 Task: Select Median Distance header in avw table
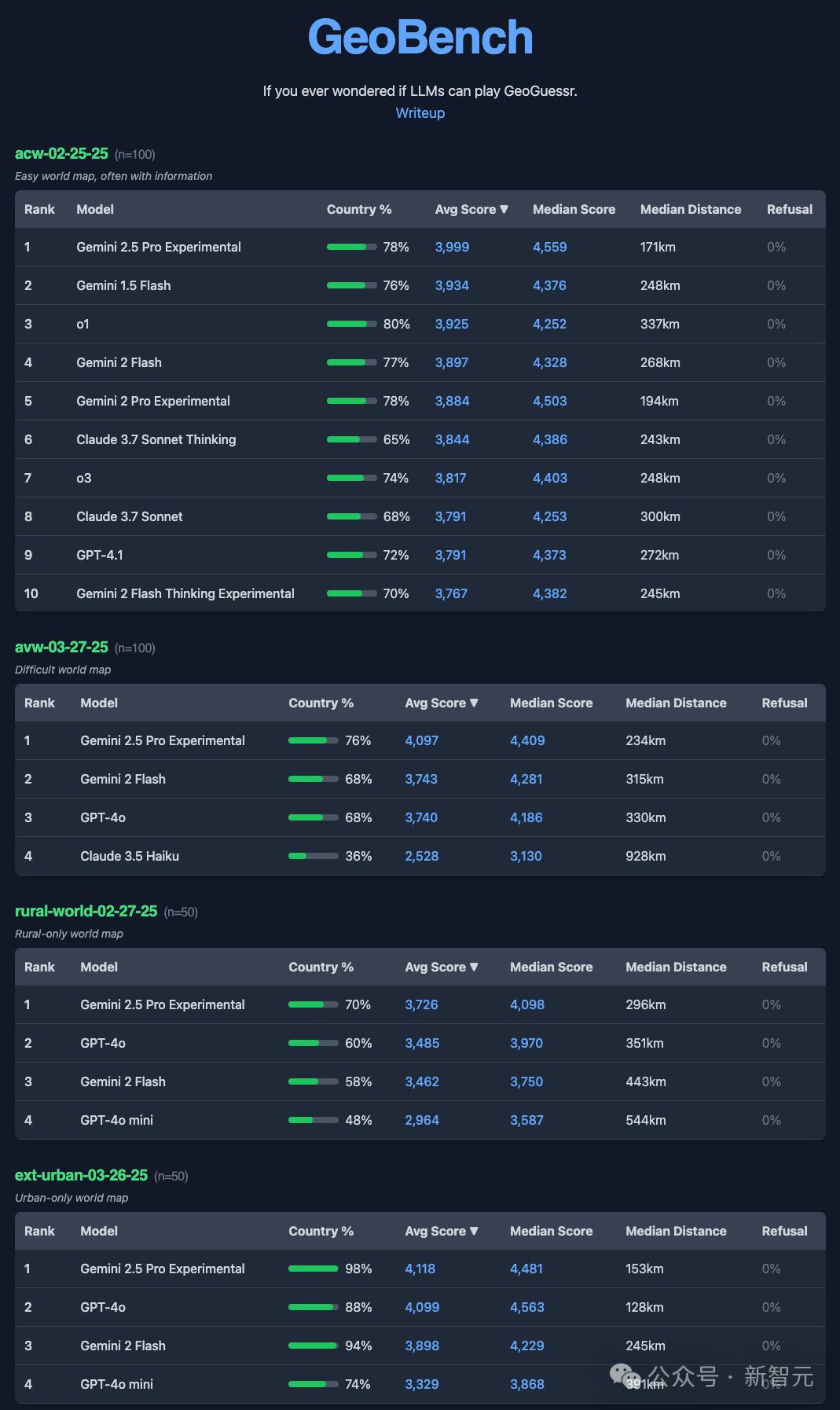click(676, 703)
